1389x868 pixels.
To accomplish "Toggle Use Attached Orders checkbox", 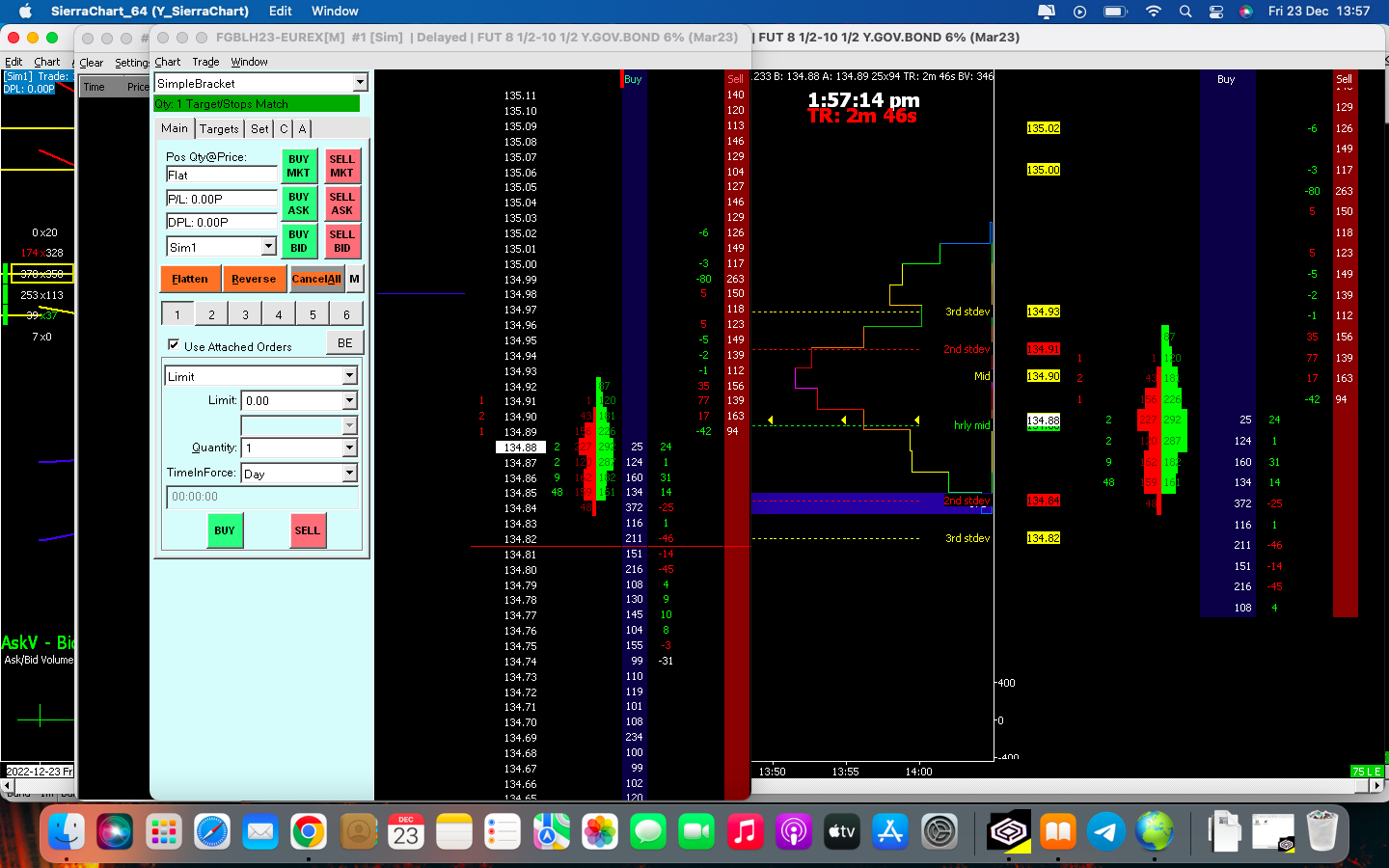I will click(x=174, y=345).
